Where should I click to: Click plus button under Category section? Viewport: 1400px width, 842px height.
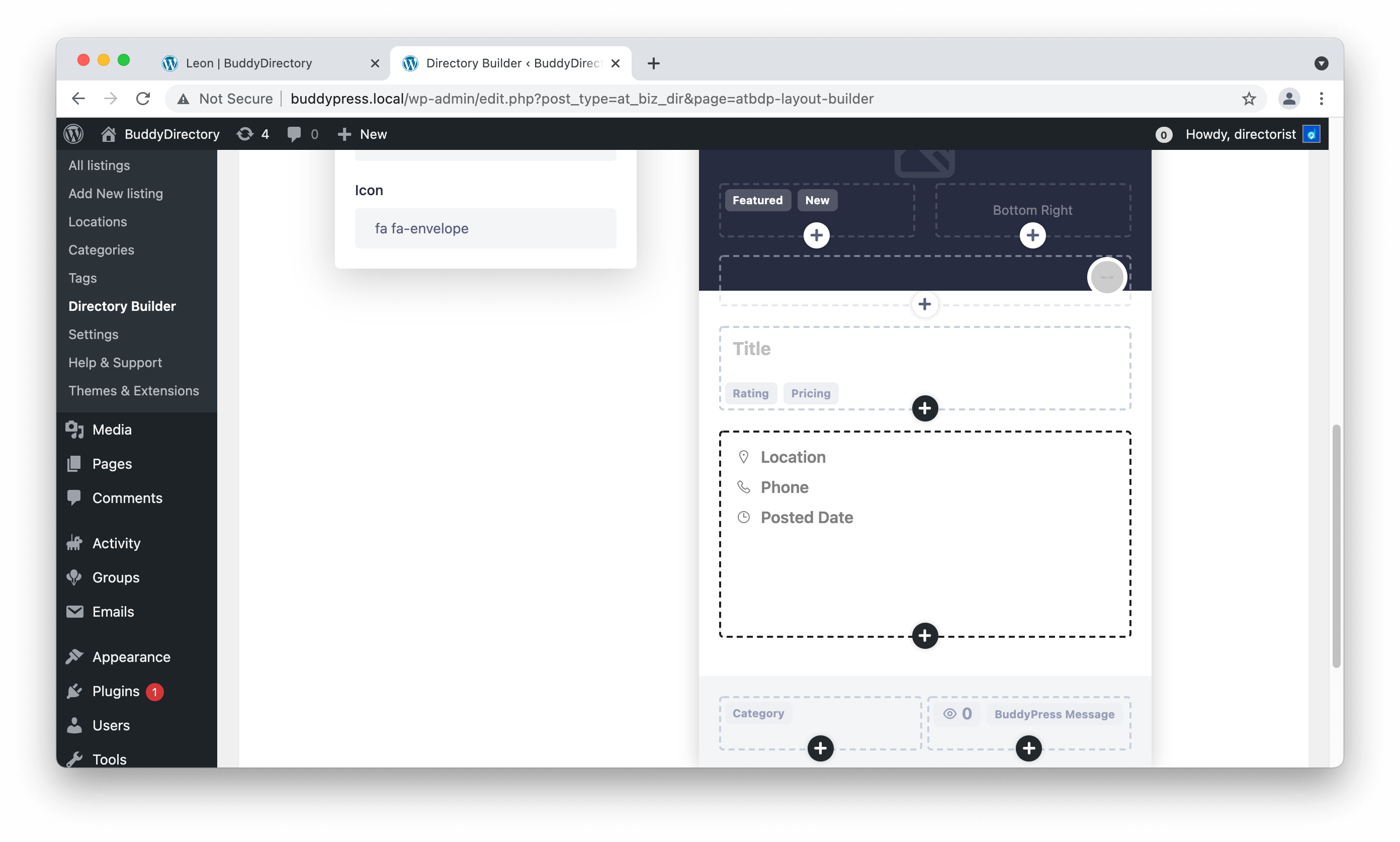tap(820, 748)
